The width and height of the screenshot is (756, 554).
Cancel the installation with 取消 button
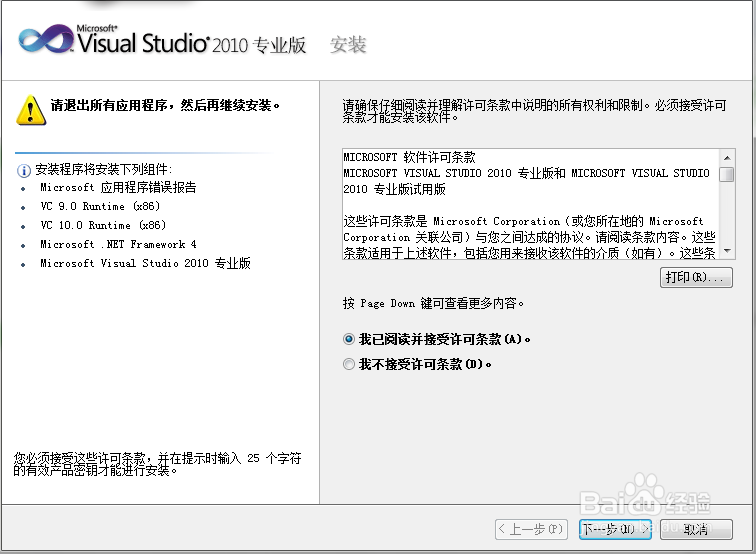pyautogui.click(x=696, y=529)
